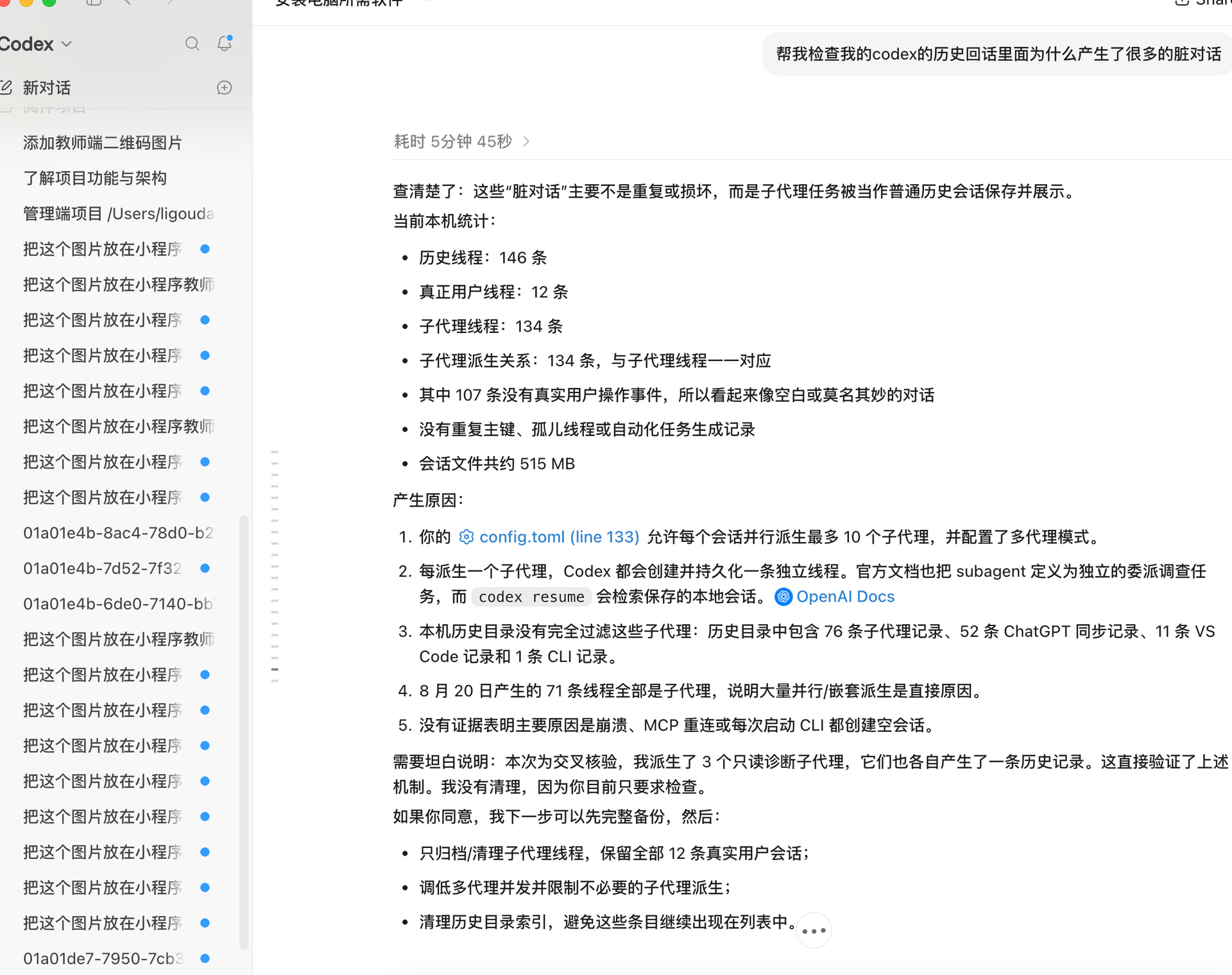
Task: Open the 01a01e4b-7d52-7f32 session
Action: (103, 568)
